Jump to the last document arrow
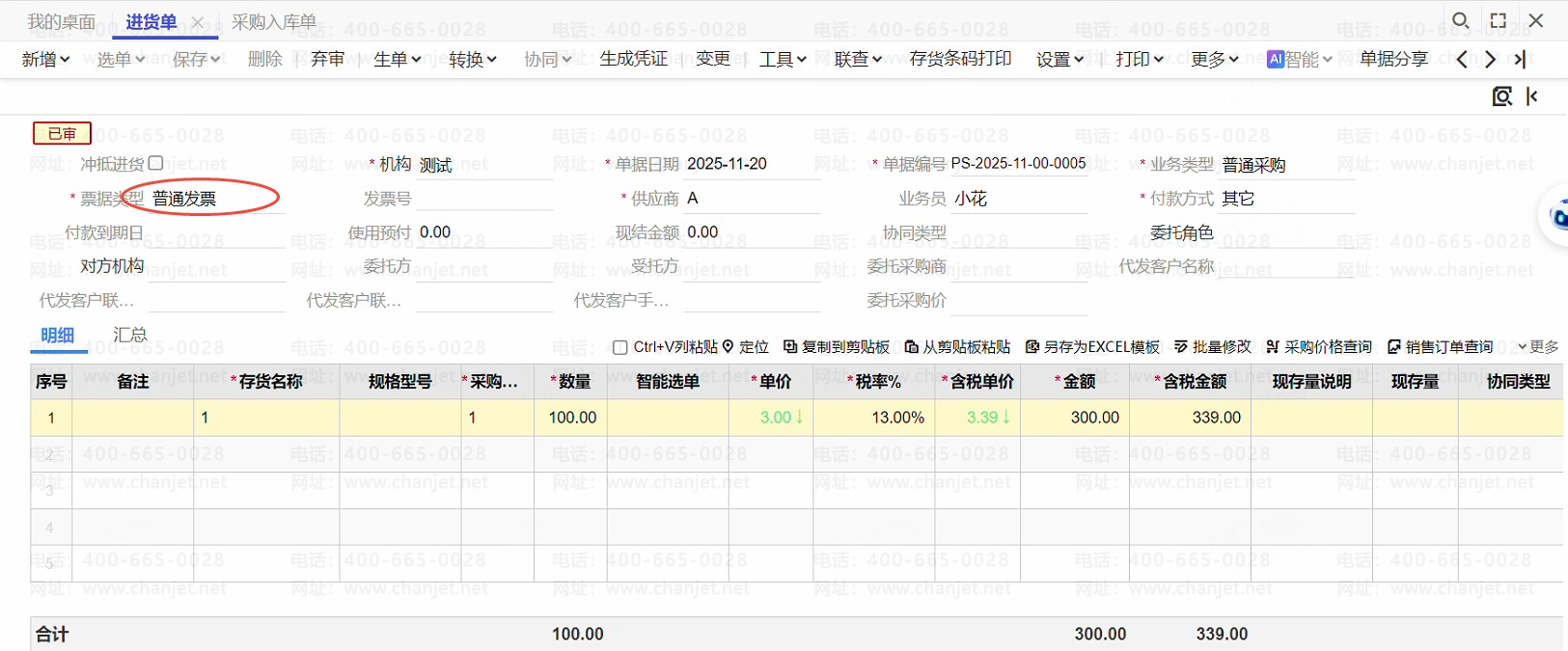This screenshot has width=1568, height=651. (x=1521, y=60)
